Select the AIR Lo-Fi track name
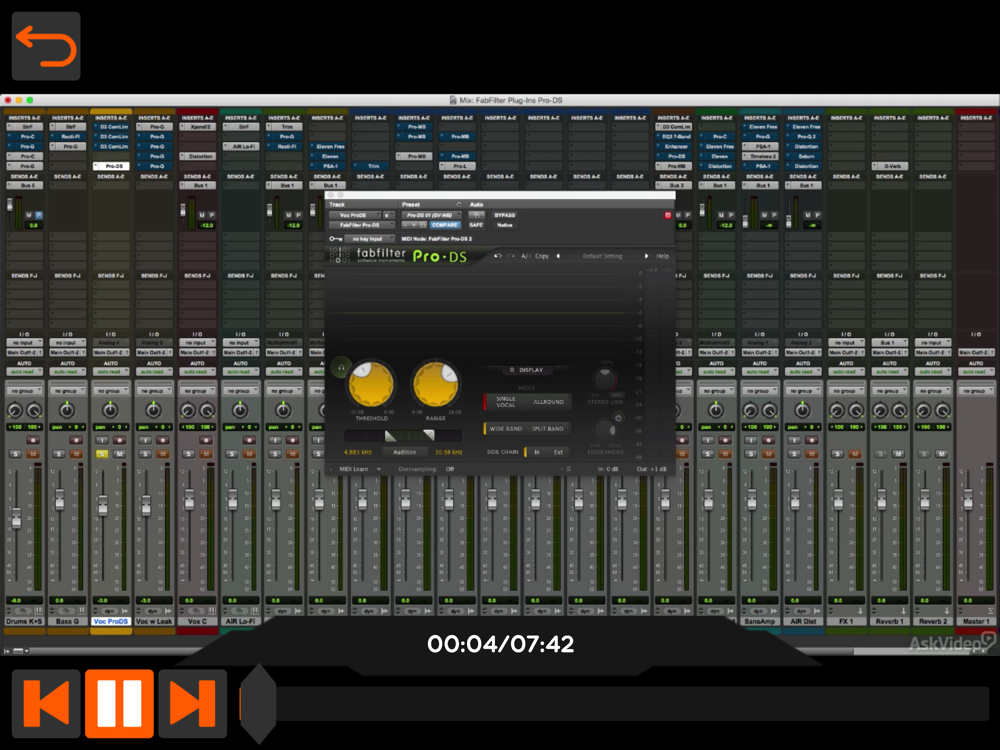The width and height of the screenshot is (1000, 750). tap(240, 621)
